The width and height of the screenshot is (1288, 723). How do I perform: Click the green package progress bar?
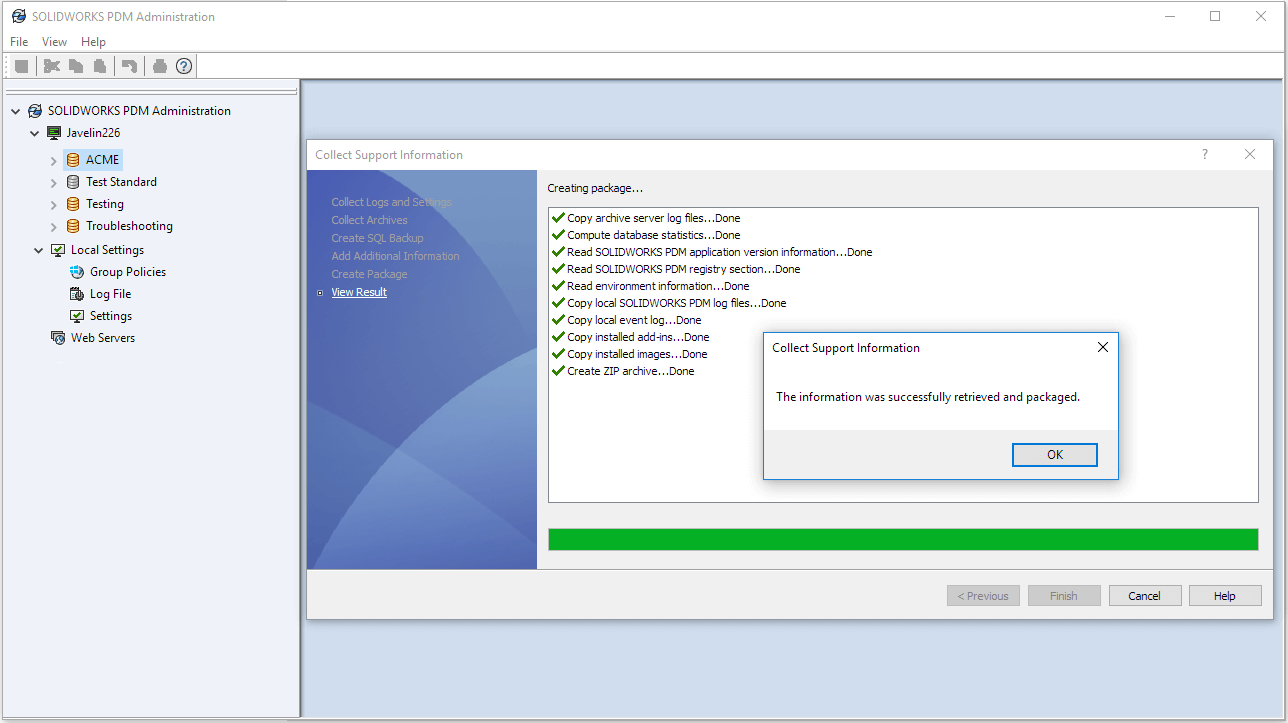[x=903, y=540]
